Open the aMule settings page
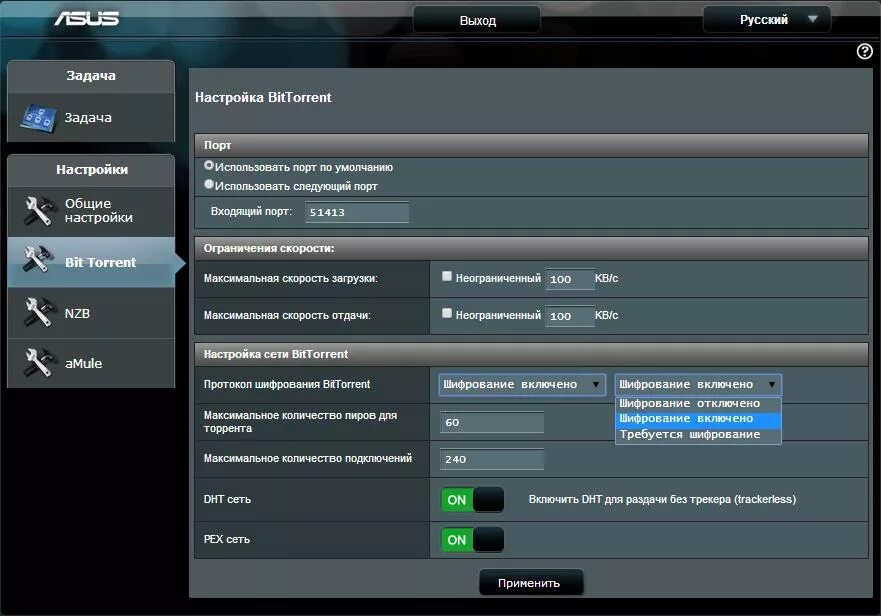 coord(91,363)
